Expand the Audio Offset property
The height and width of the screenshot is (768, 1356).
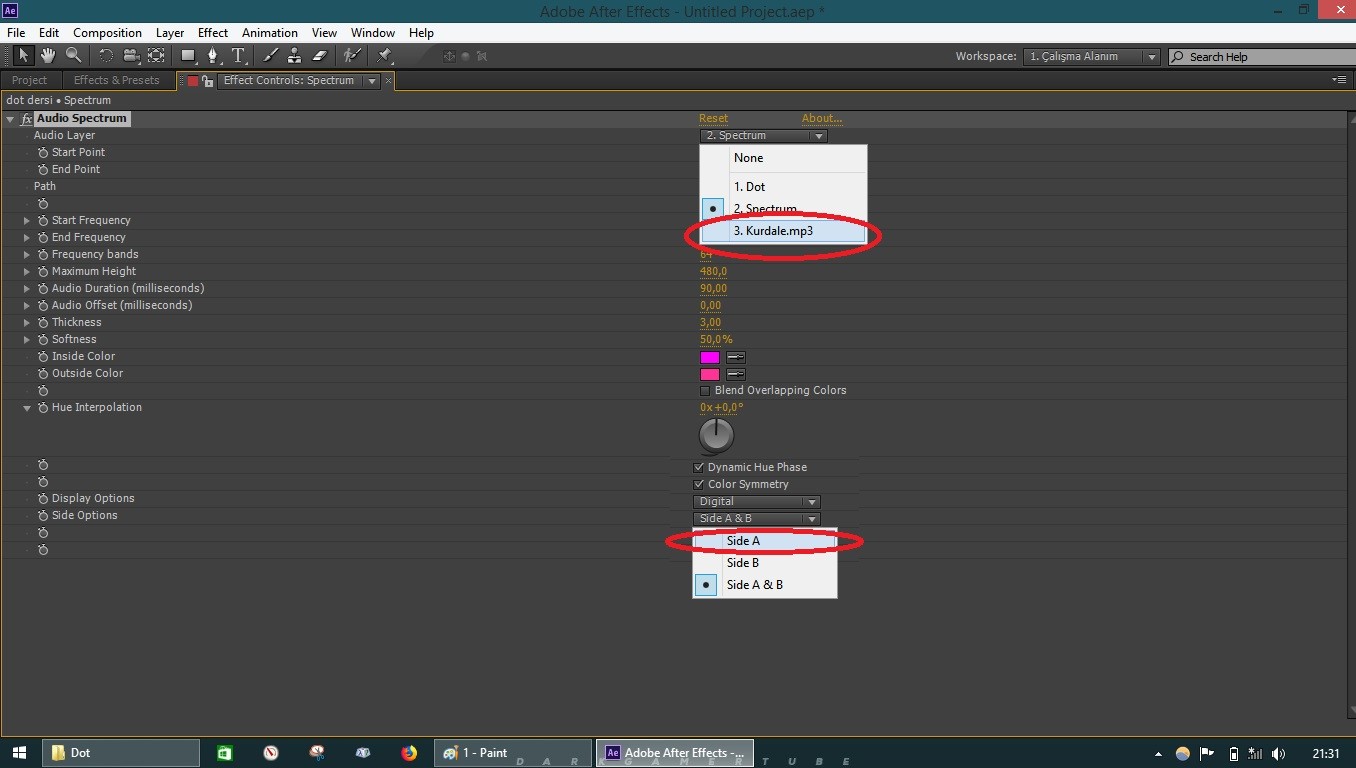(27, 306)
